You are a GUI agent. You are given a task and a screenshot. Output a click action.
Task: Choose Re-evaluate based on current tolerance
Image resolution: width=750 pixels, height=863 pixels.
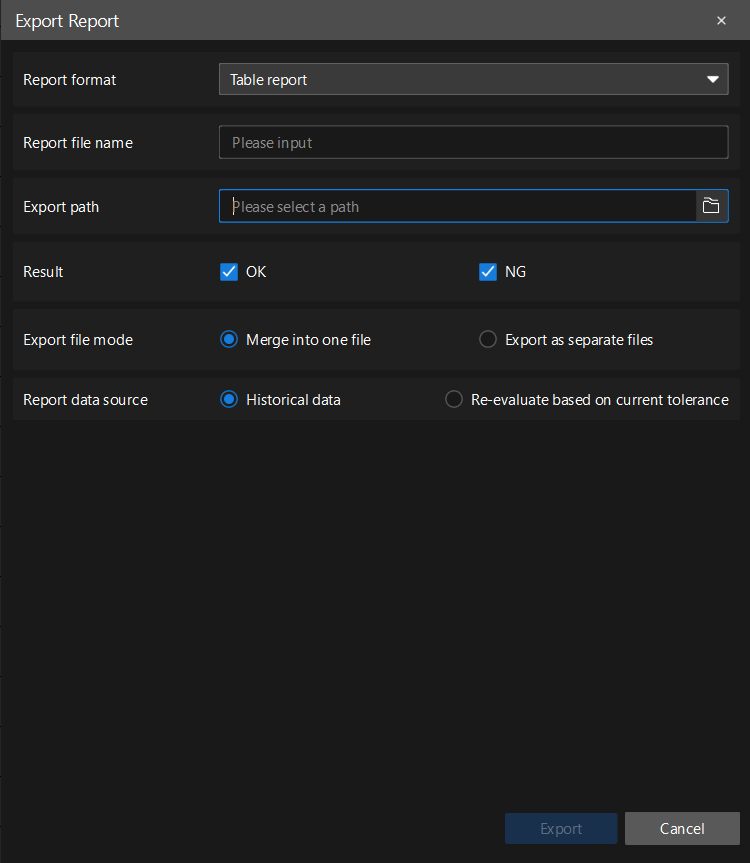pyautogui.click(x=453, y=399)
